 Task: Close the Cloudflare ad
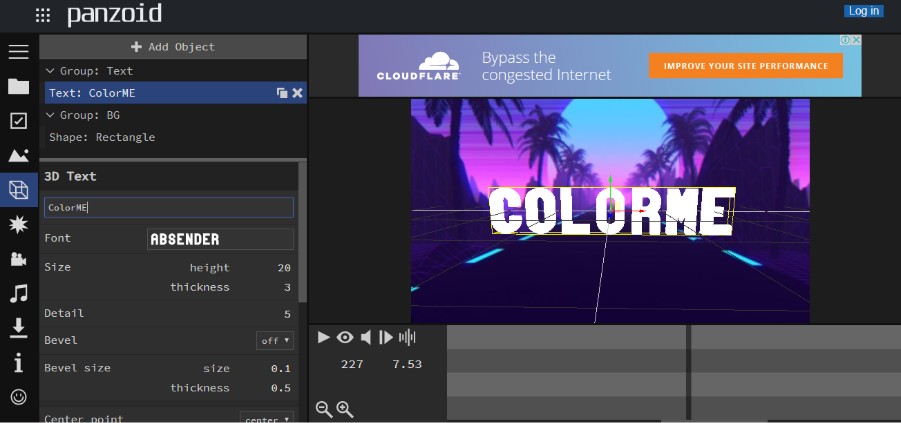coord(856,40)
